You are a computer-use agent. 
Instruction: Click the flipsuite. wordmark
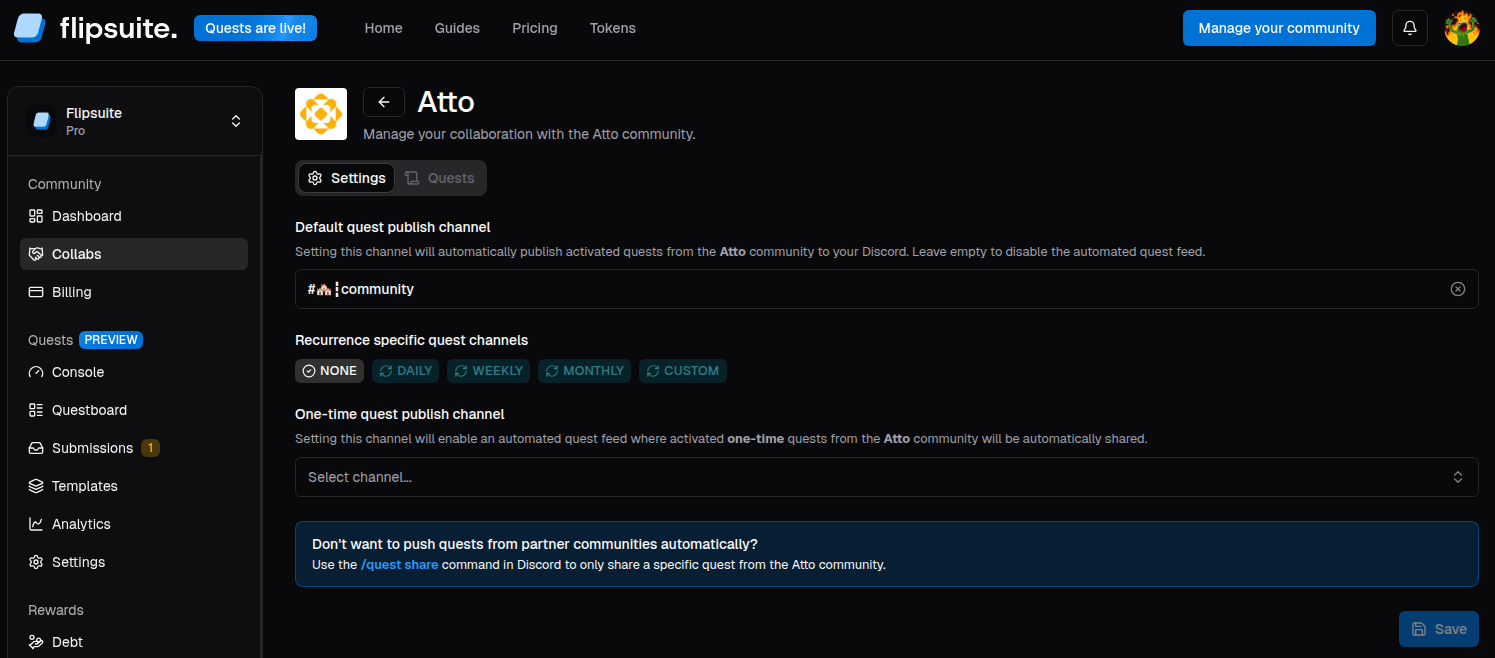(118, 28)
